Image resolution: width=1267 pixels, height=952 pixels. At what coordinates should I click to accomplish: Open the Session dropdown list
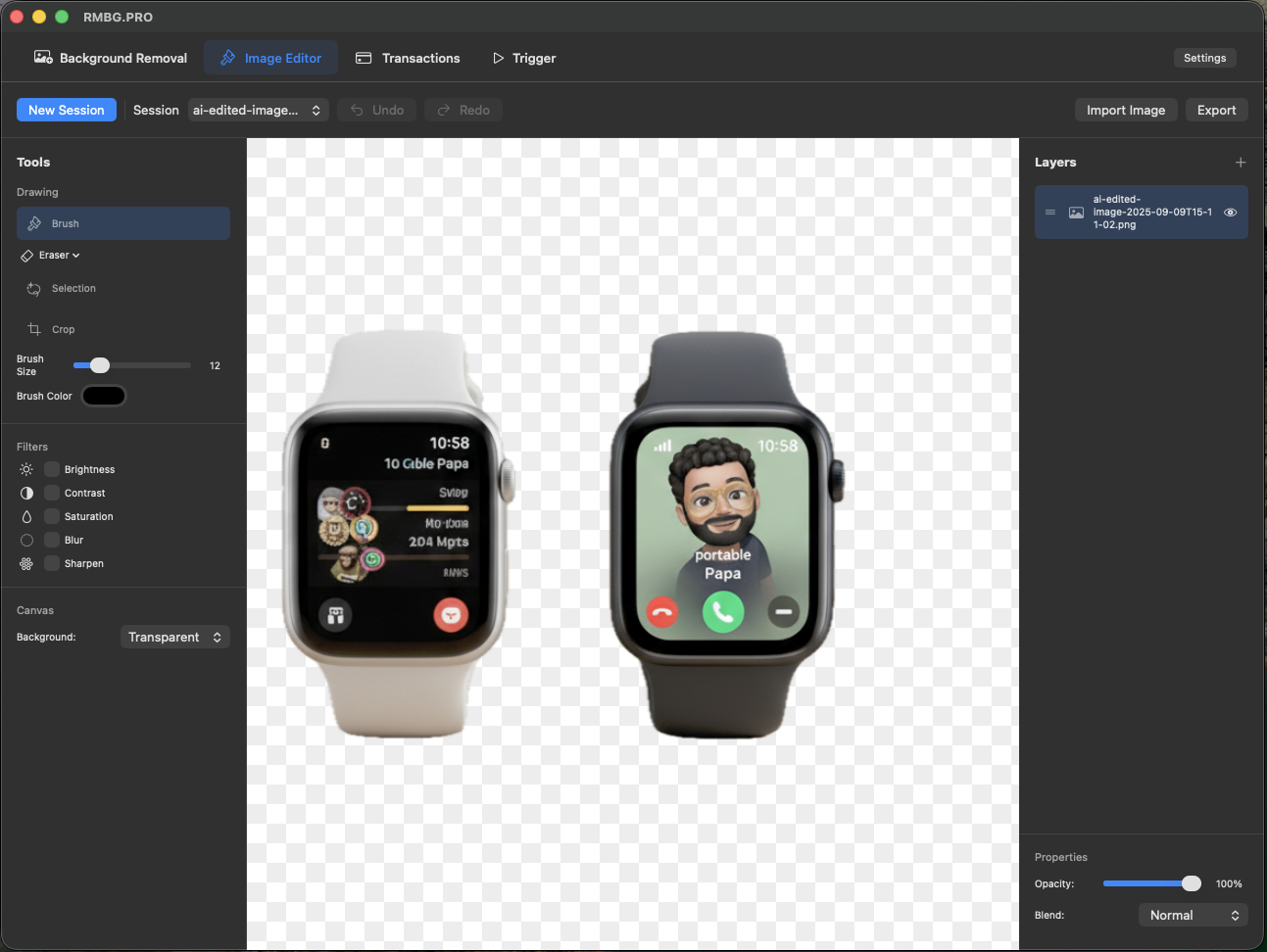tap(258, 111)
